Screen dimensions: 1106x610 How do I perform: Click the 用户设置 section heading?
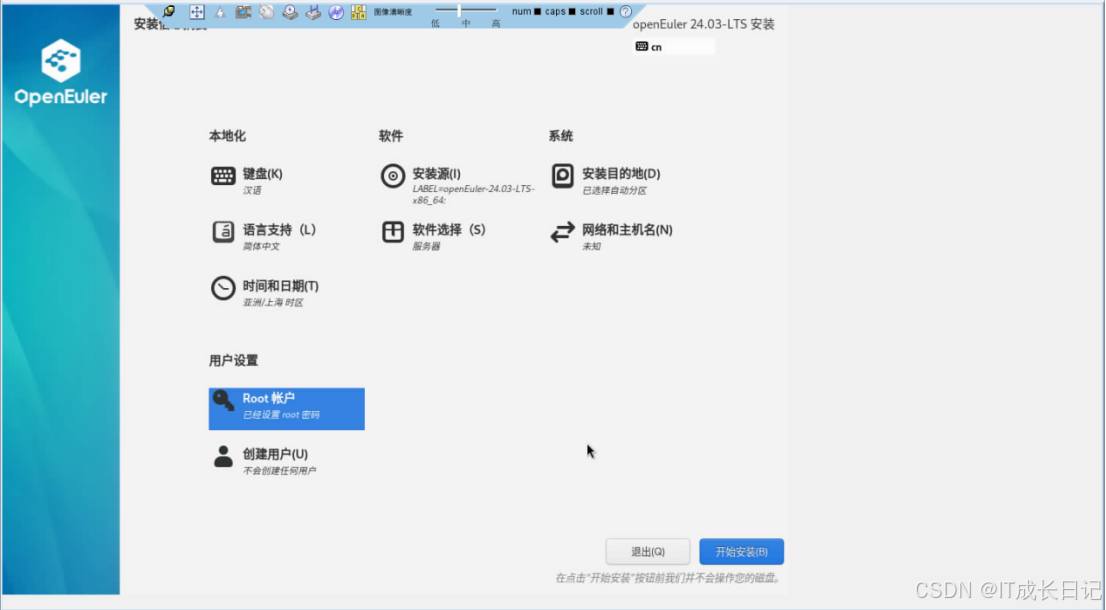233,360
